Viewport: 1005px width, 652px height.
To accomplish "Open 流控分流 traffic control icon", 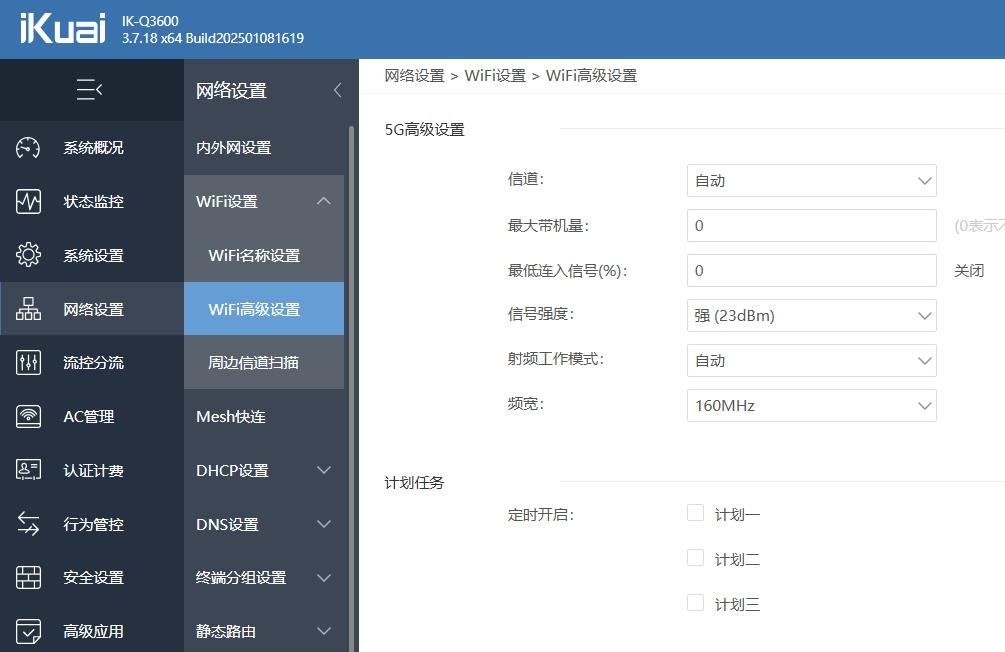I will pyautogui.click(x=28, y=363).
